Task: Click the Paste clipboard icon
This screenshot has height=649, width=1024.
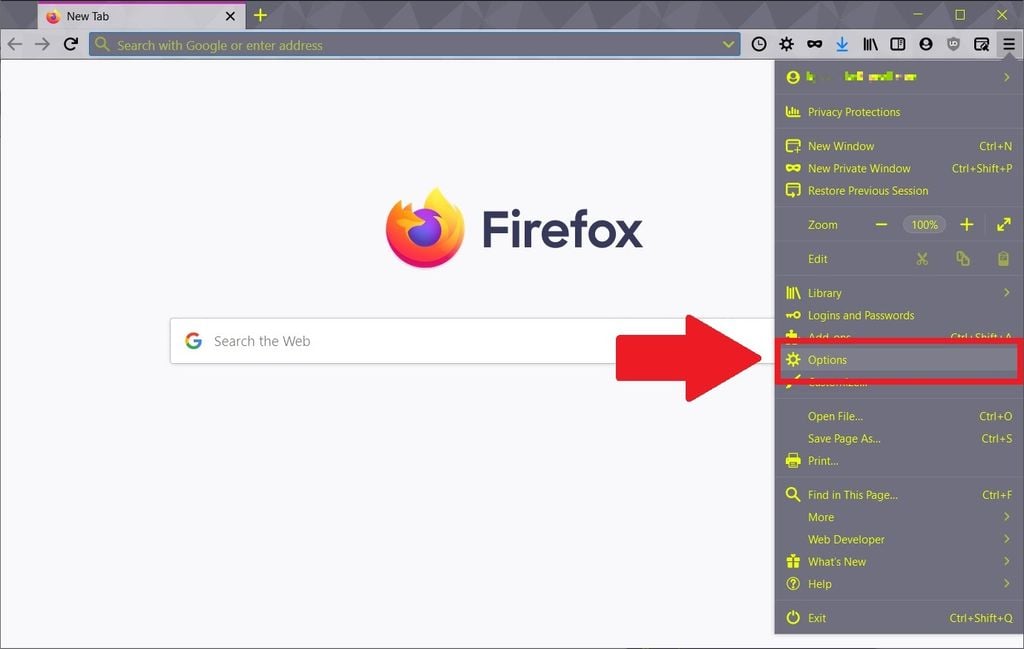Action: click(x=1003, y=259)
